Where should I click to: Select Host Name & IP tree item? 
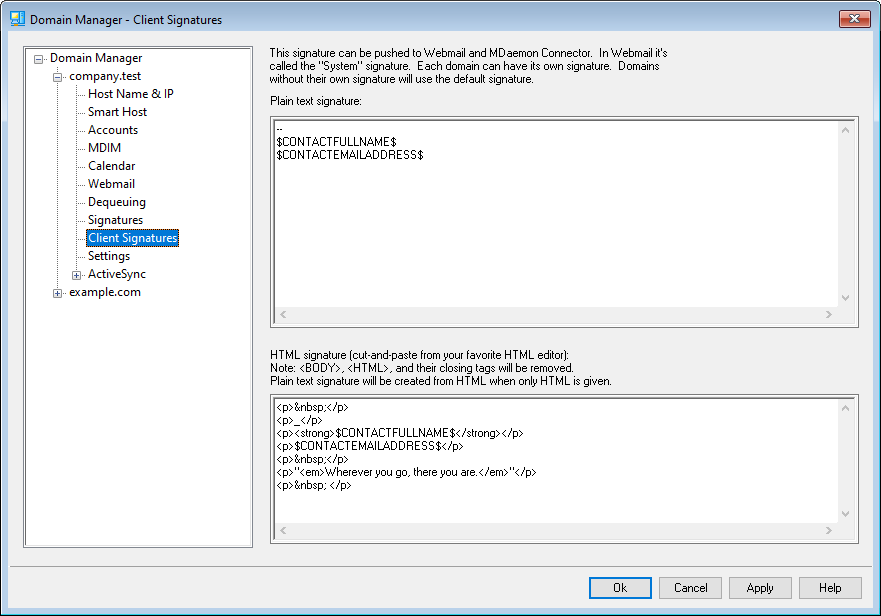point(130,94)
